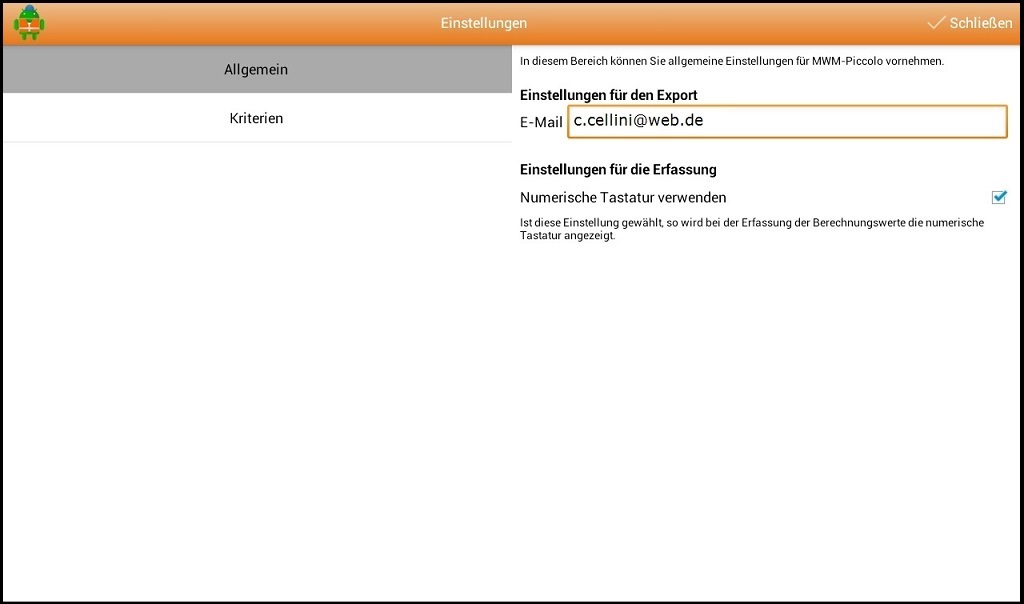
Task: Click the Einstellungen title in header
Action: pyautogui.click(x=483, y=23)
